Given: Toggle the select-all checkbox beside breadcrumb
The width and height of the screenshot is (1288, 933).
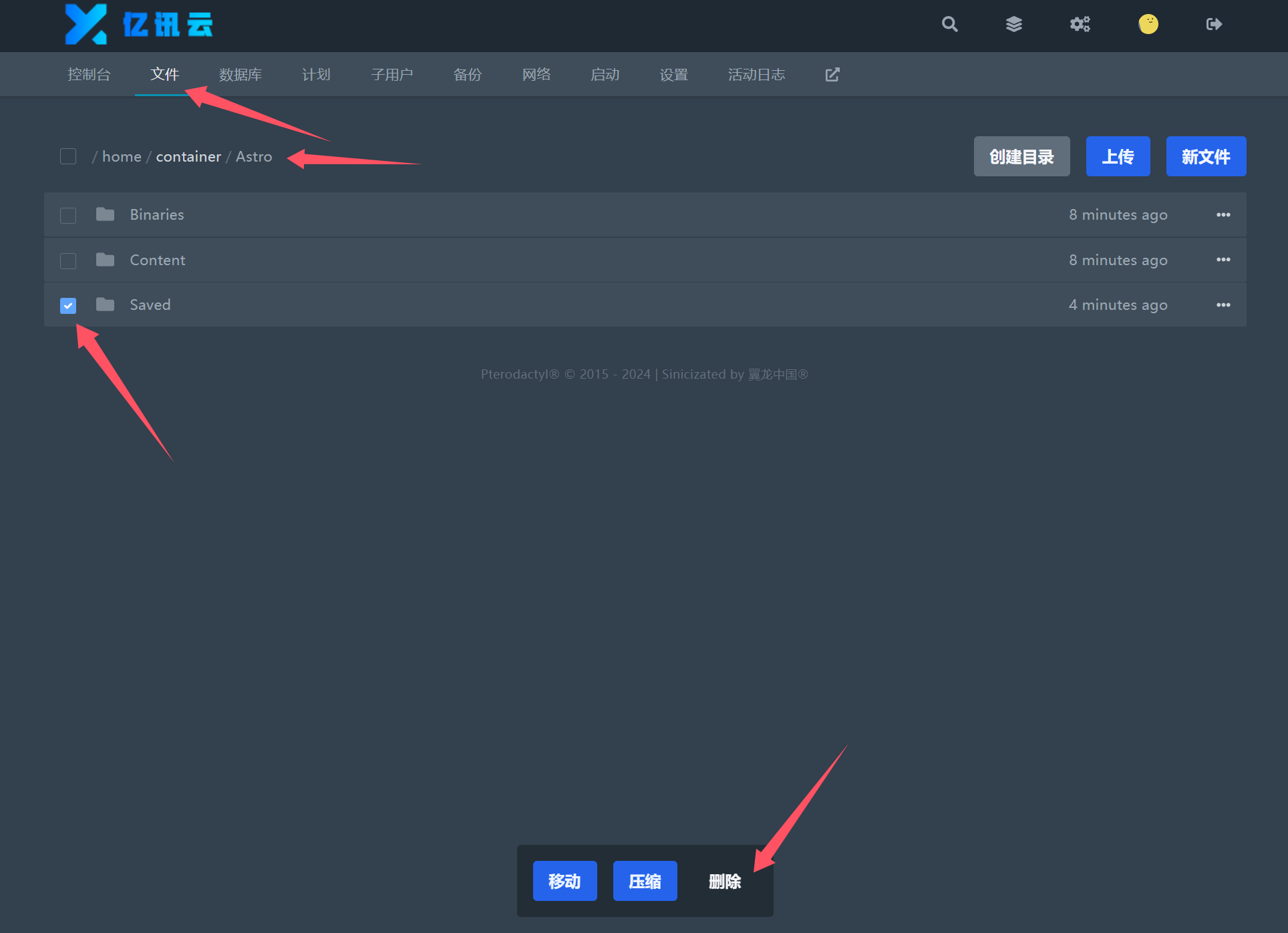Looking at the screenshot, I should point(68,156).
